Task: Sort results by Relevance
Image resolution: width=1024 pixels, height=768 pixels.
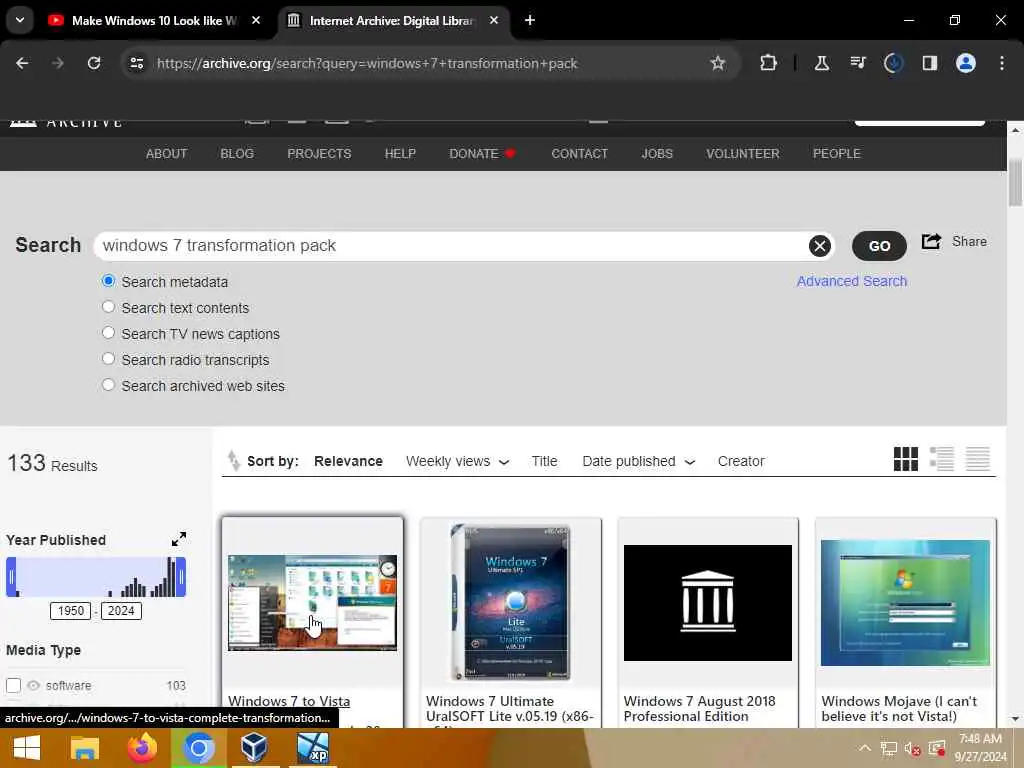Action: coord(348,461)
